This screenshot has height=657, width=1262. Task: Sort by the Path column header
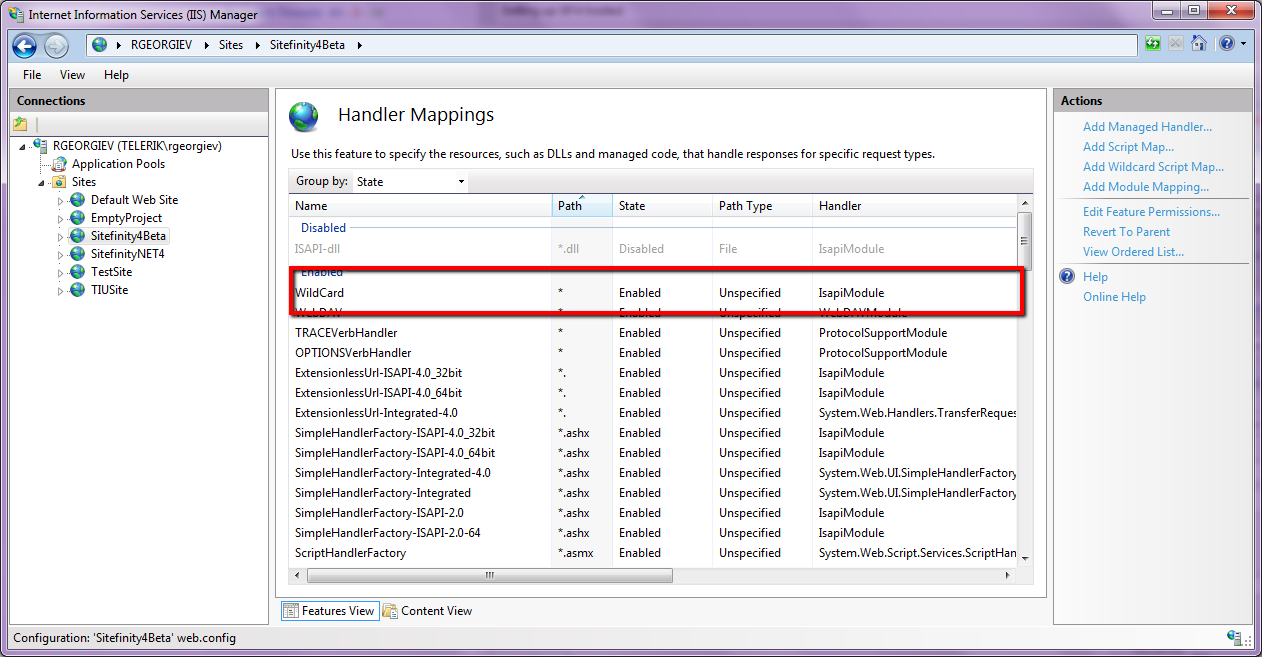coord(582,206)
